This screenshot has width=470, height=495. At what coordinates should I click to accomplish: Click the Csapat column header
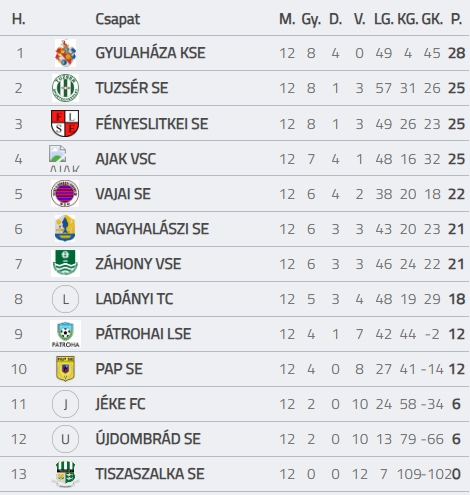pyautogui.click(x=118, y=19)
